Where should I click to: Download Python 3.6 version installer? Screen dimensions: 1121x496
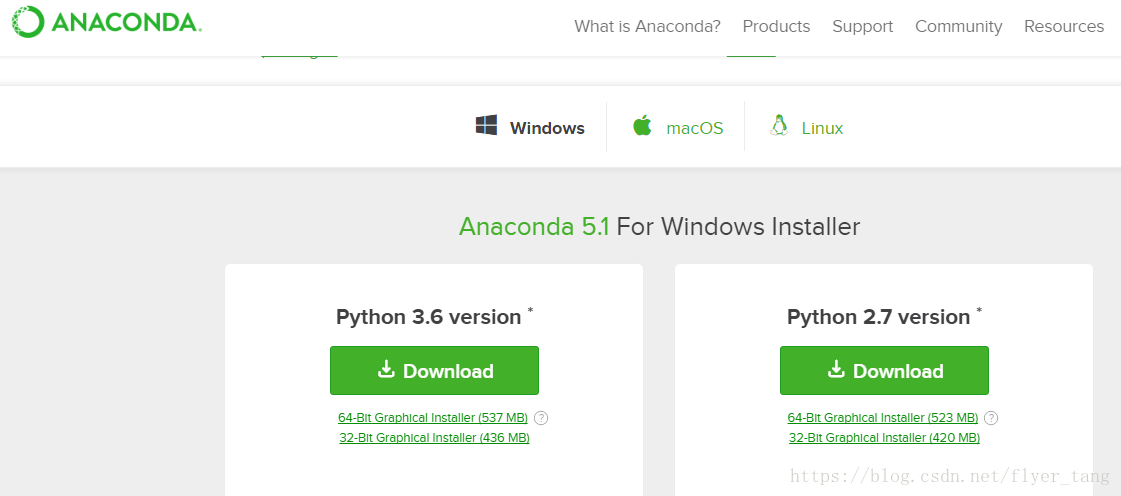[x=434, y=370]
